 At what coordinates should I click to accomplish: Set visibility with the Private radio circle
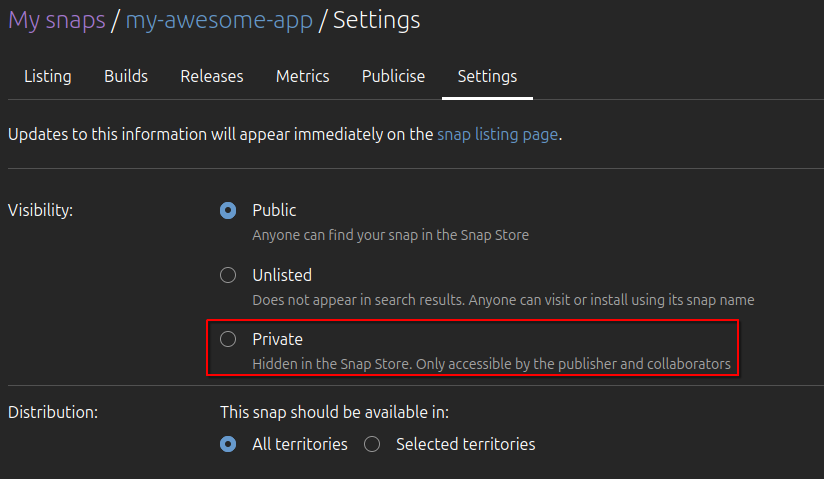(x=228, y=339)
